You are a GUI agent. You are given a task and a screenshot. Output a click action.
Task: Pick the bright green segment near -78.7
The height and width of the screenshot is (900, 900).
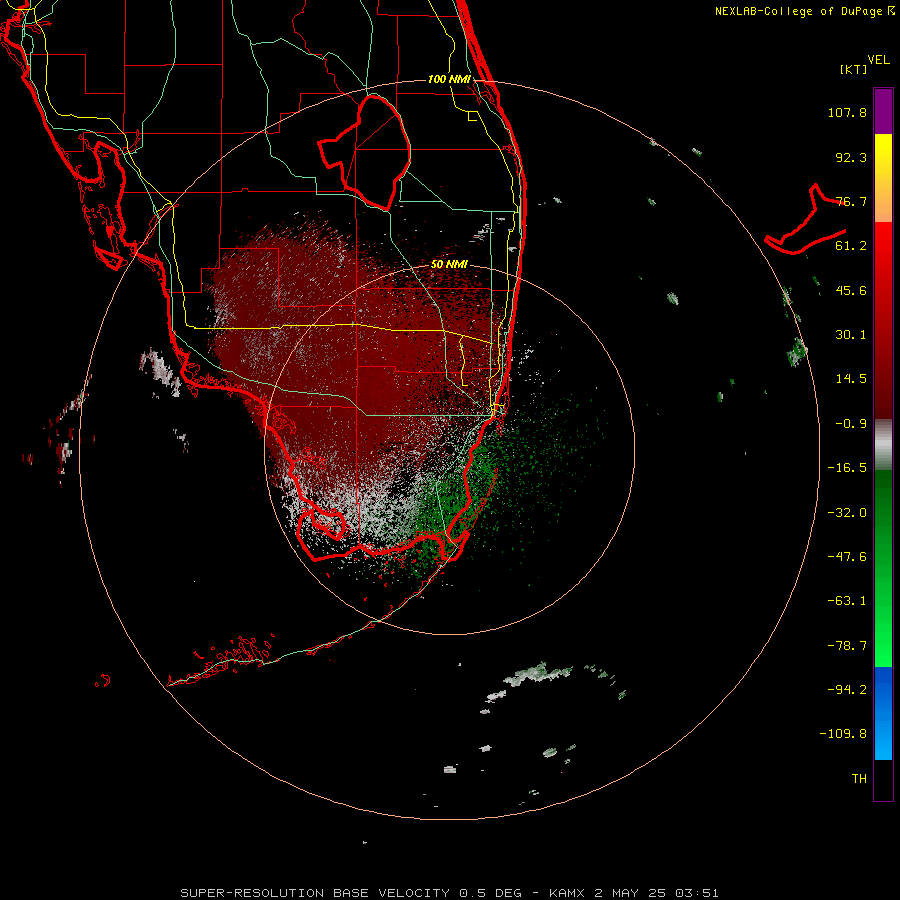pyautogui.click(x=883, y=646)
